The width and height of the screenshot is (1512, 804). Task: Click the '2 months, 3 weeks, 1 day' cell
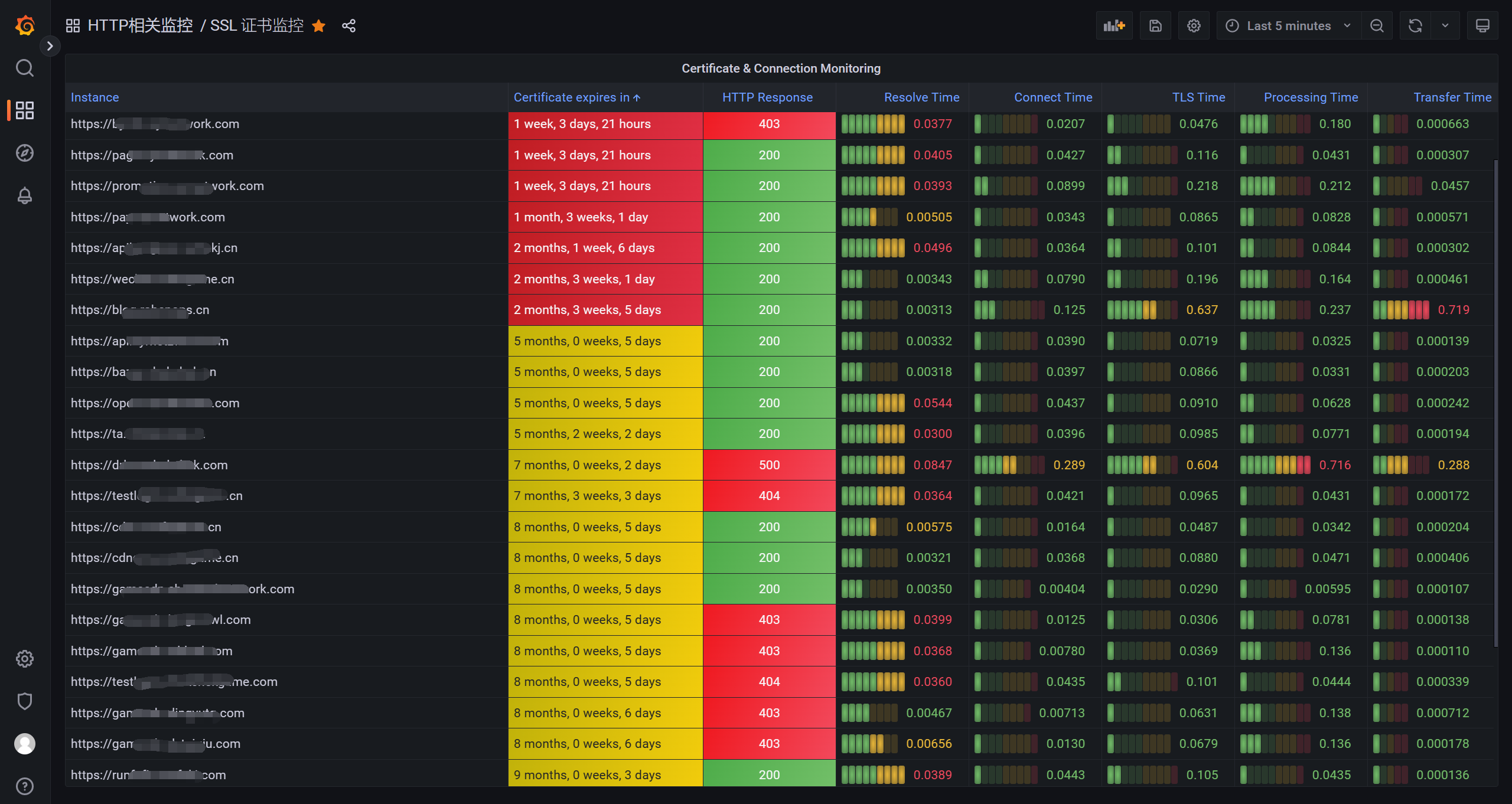coord(605,279)
